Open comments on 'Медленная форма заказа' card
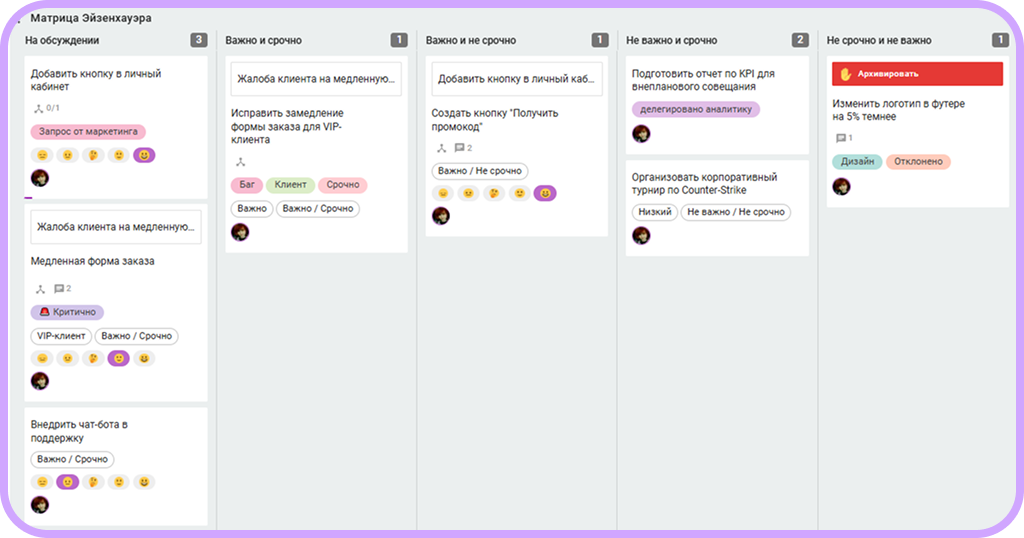This screenshot has width=1024, height=538. (60, 289)
